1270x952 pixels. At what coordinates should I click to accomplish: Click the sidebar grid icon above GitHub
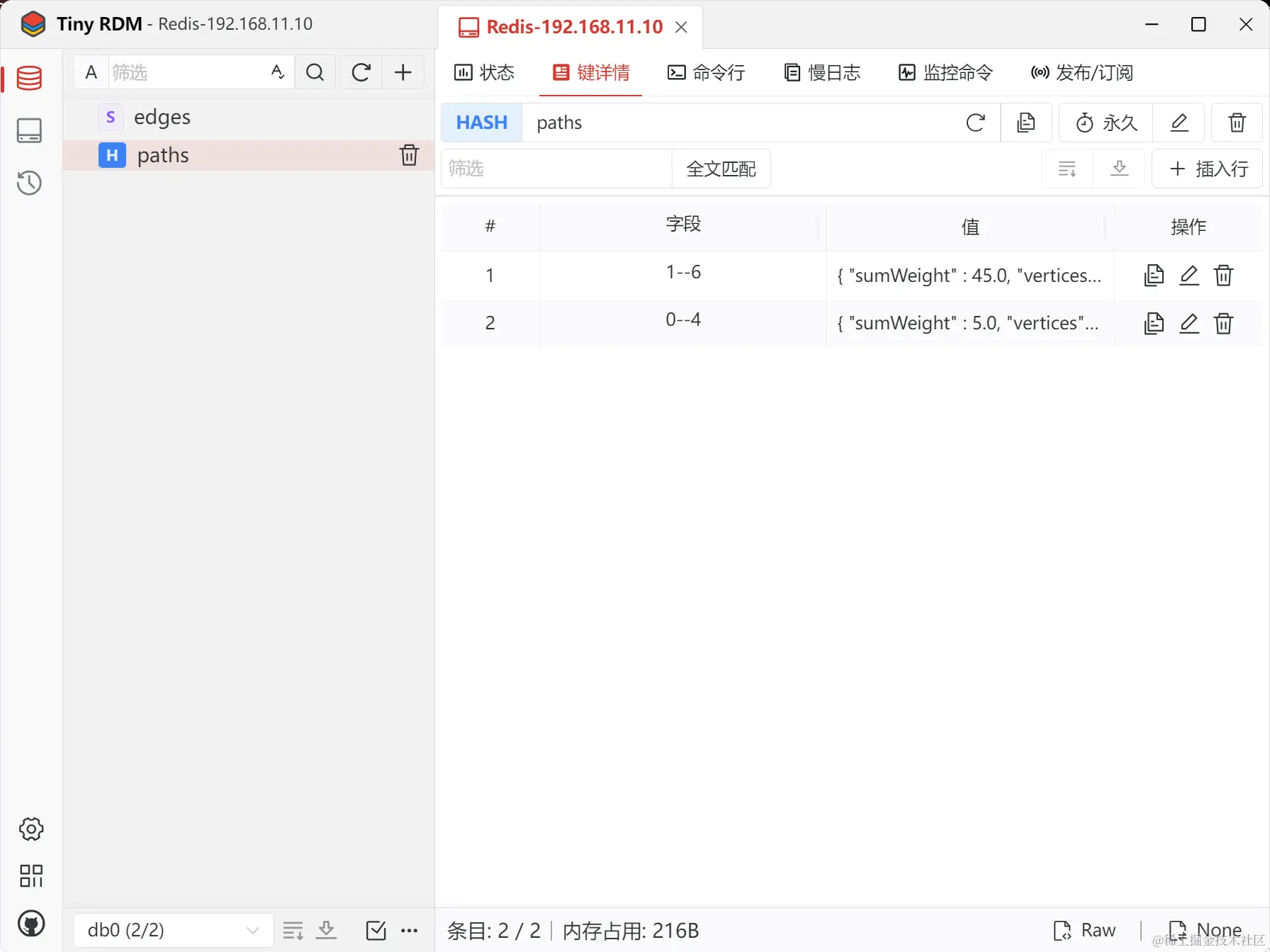[x=31, y=876]
